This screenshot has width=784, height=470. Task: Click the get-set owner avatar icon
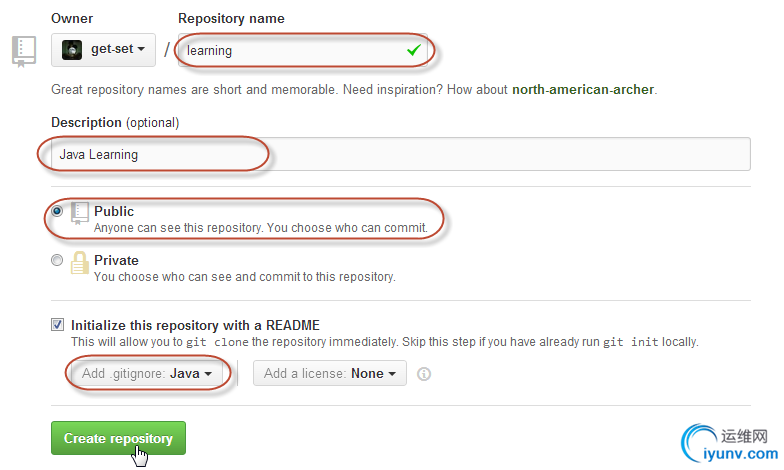pyautogui.click(x=72, y=49)
